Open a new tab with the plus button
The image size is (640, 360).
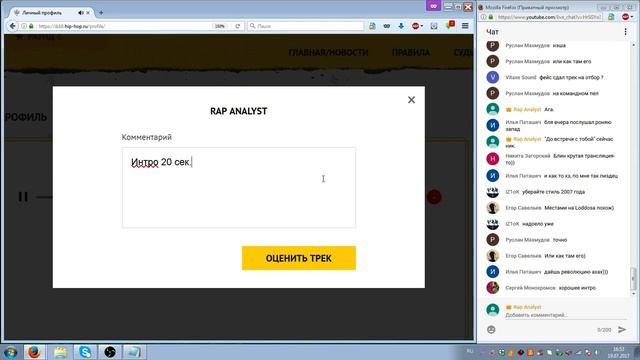click(x=101, y=13)
